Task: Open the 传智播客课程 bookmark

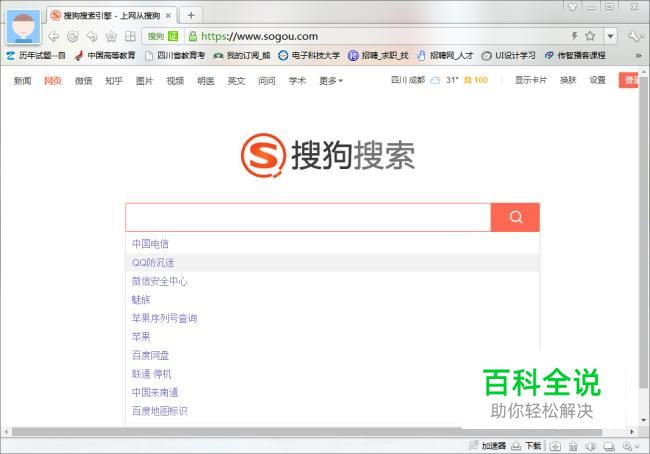Action: point(575,55)
